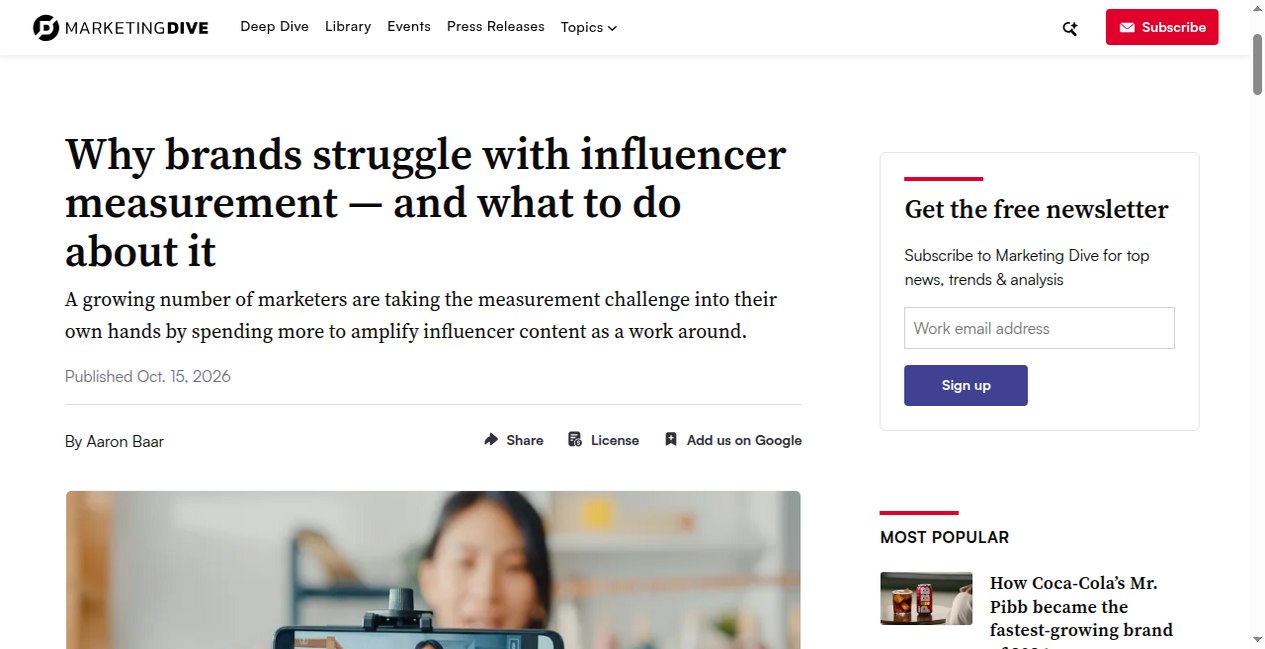1265x649 pixels.
Task: Click the red Subscribe button
Action: (x=1162, y=27)
